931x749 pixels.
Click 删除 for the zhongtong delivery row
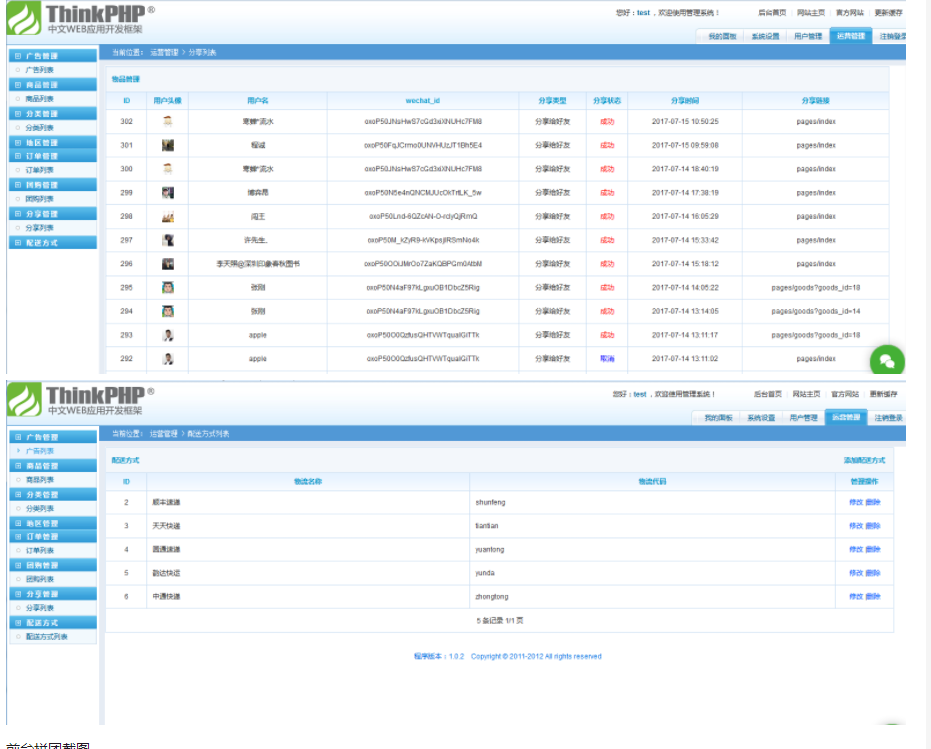(873, 596)
